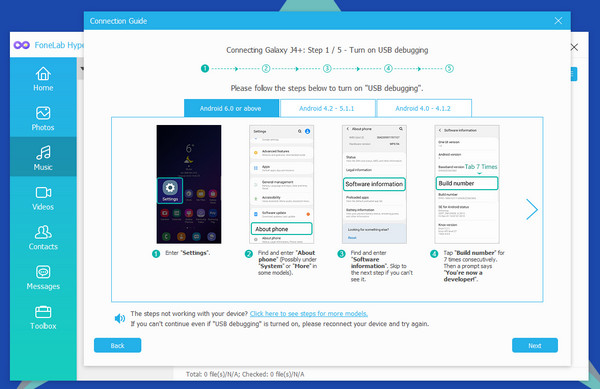Click the 'Connecting Galaxy J4+' step heading
The width and height of the screenshot is (600, 389).
pyautogui.click(x=327, y=50)
